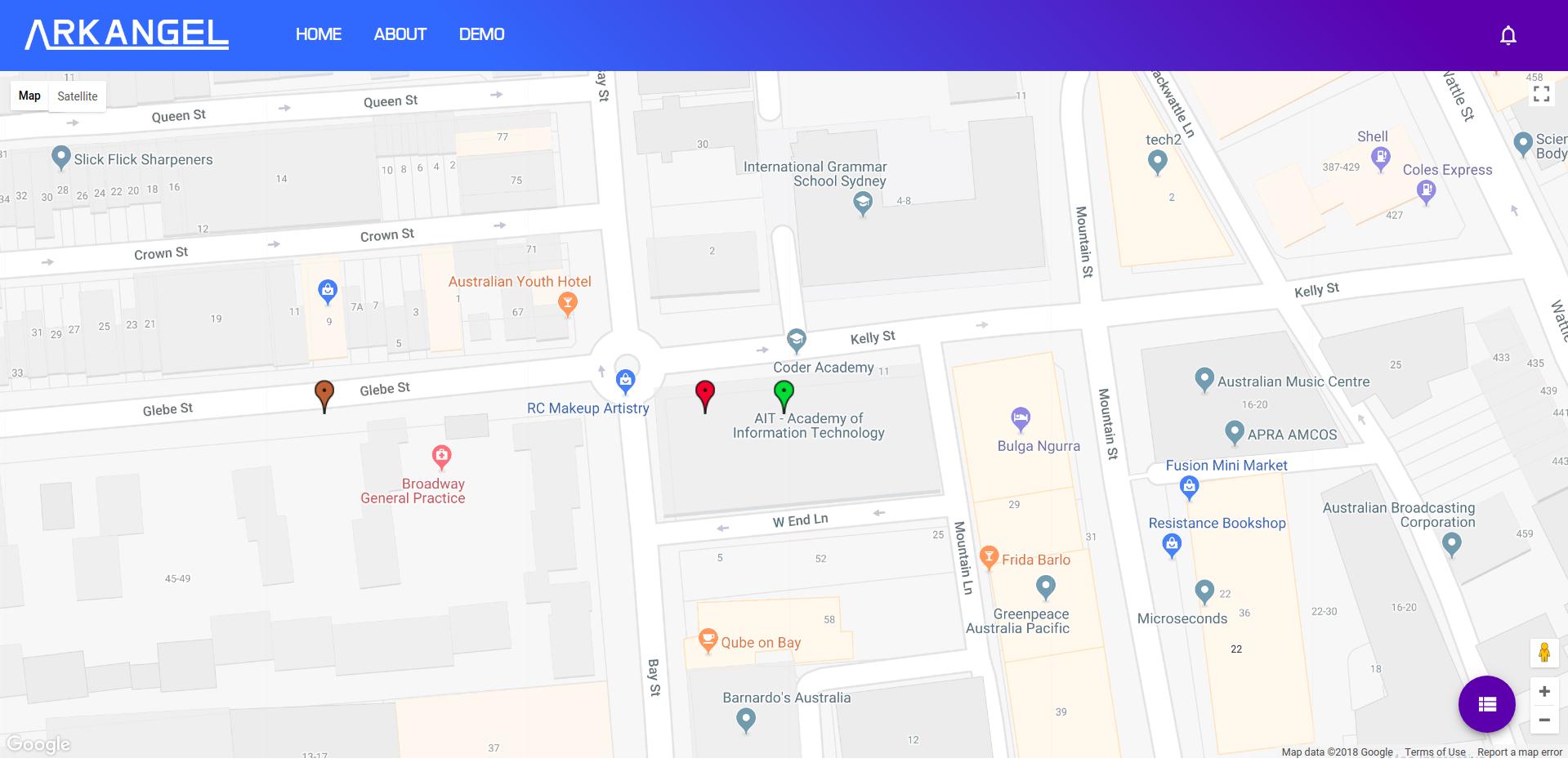This screenshot has height=763, width=1568.
Task: Click the green map marker
Action: tap(784, 396)
